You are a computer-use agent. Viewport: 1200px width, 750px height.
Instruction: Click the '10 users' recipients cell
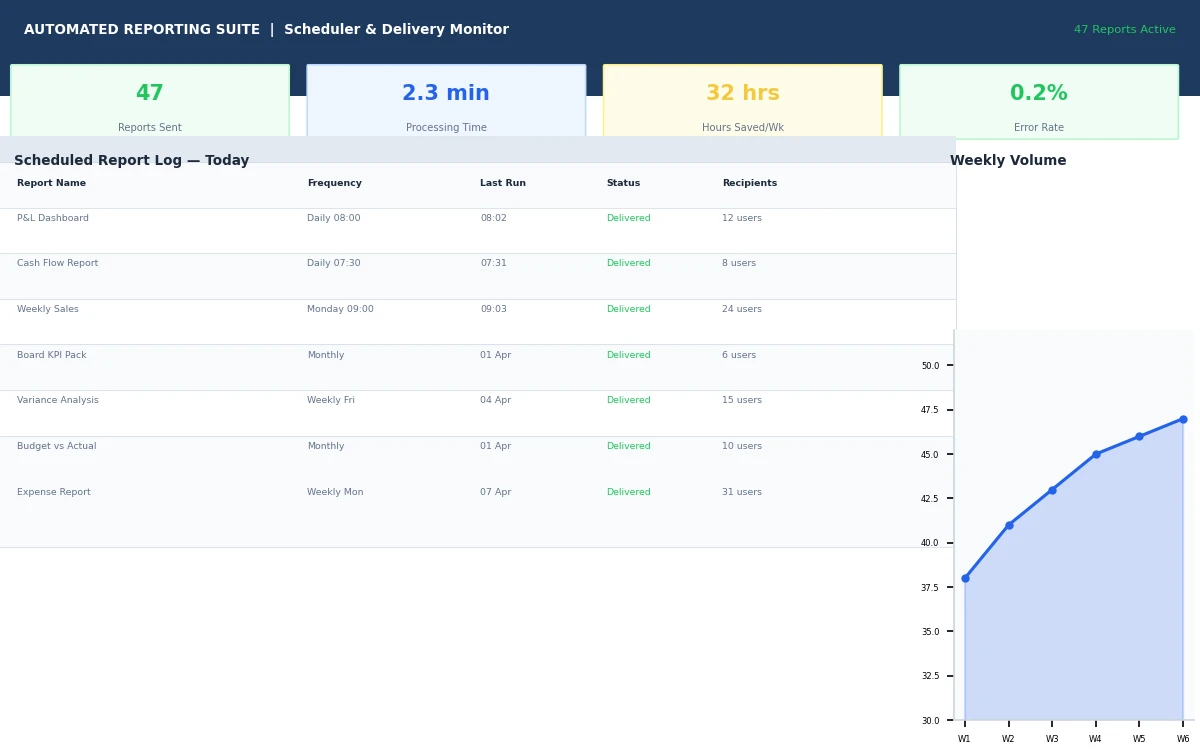742,447
